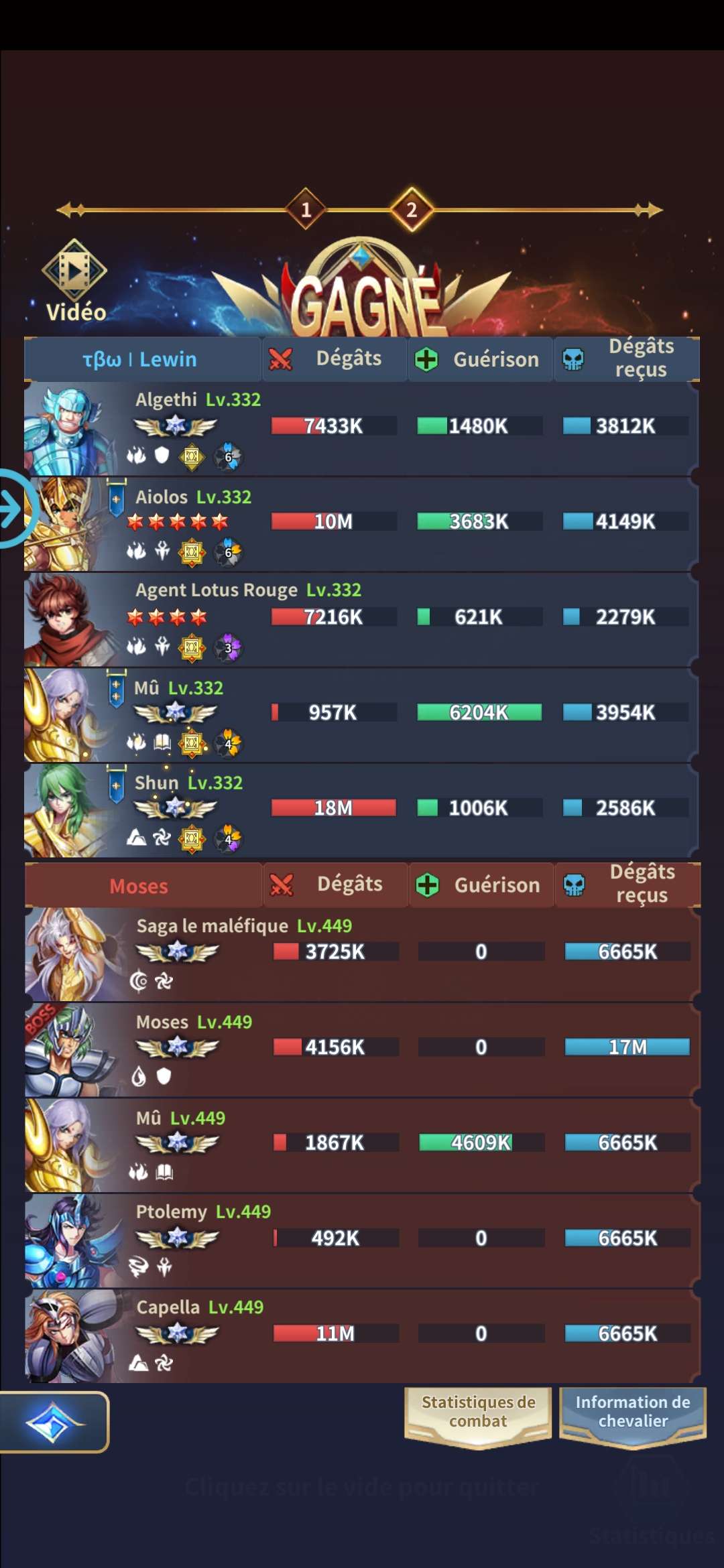Open the blue arrow side panel
This screenshot has width=724, height=1568.
[13, 509]
